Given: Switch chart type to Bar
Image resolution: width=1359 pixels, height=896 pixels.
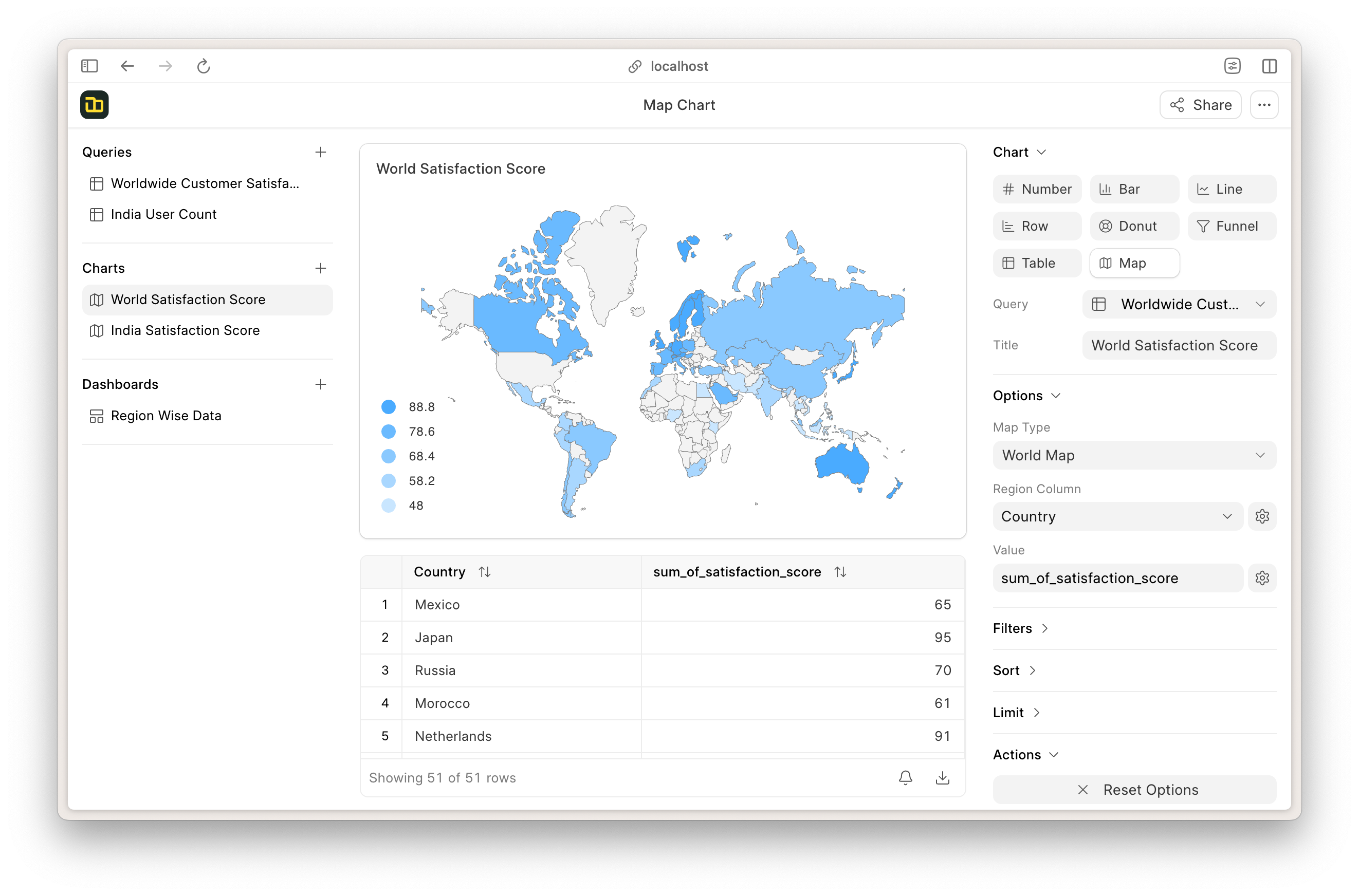Looking at the screenshot, I should 1134,189.
